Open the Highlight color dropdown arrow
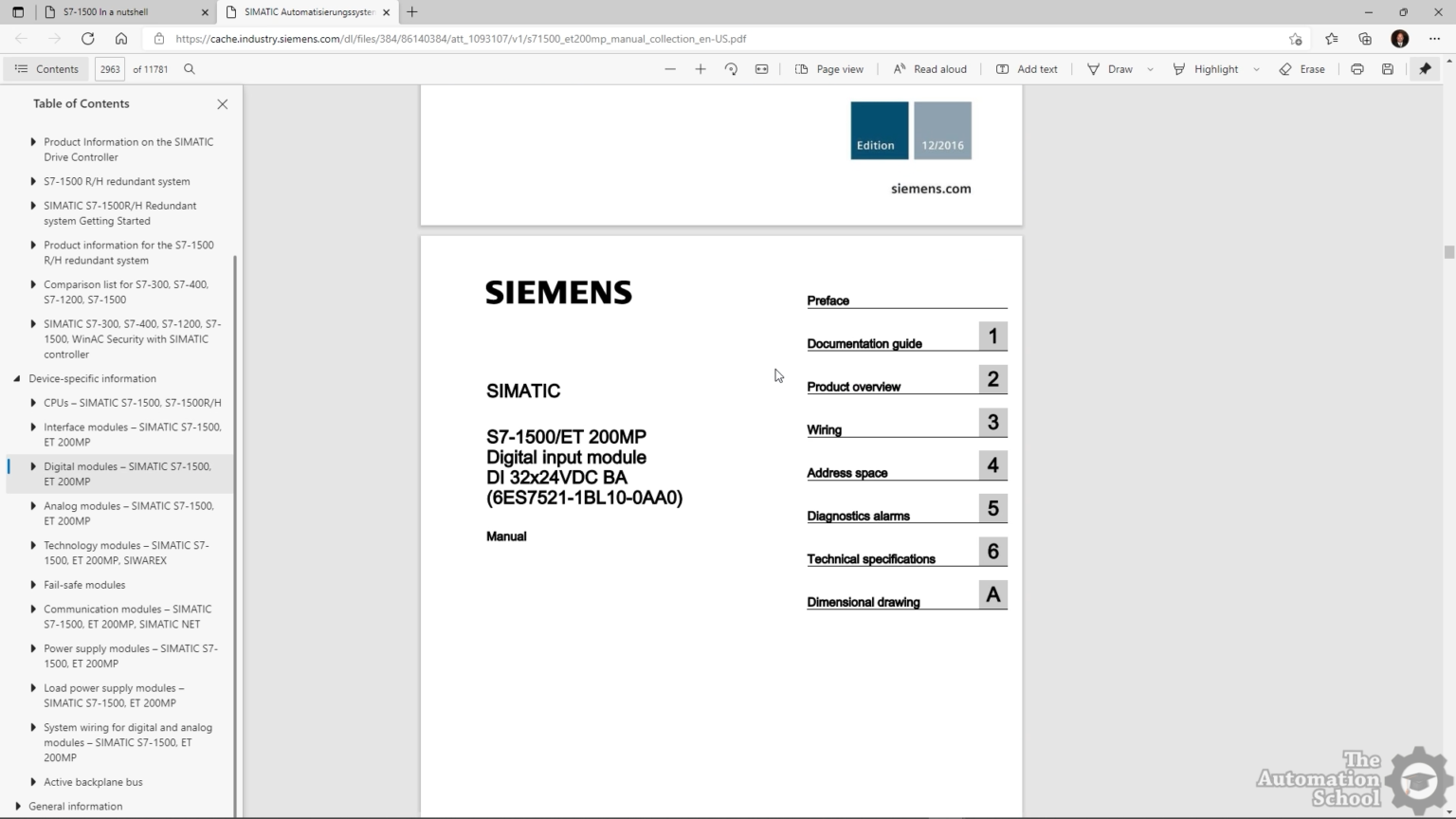 click(x=1257, y=68)
